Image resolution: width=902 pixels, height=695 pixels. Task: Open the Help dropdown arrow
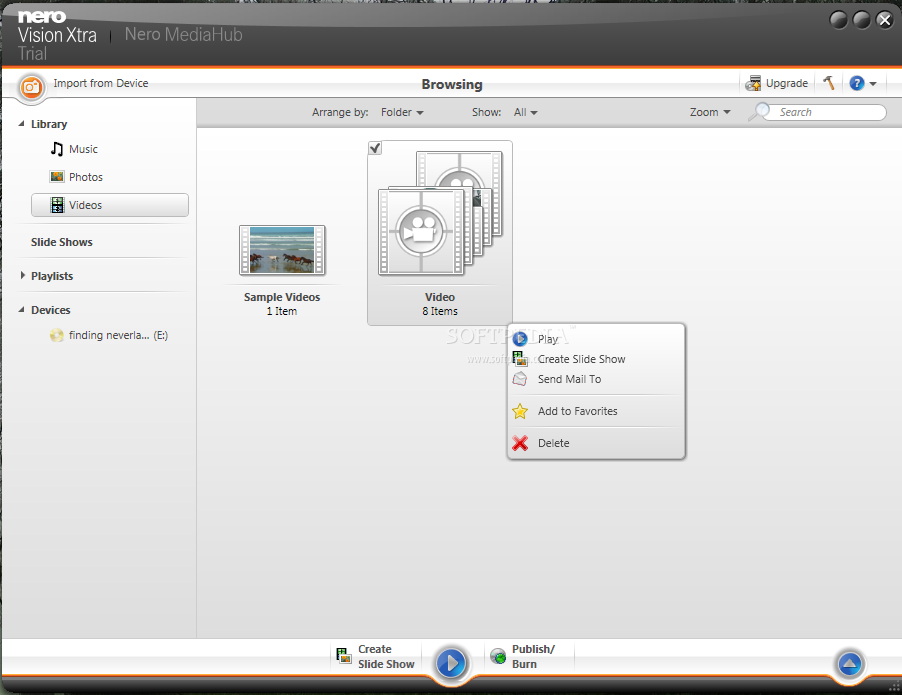click(x=873, y=84)
